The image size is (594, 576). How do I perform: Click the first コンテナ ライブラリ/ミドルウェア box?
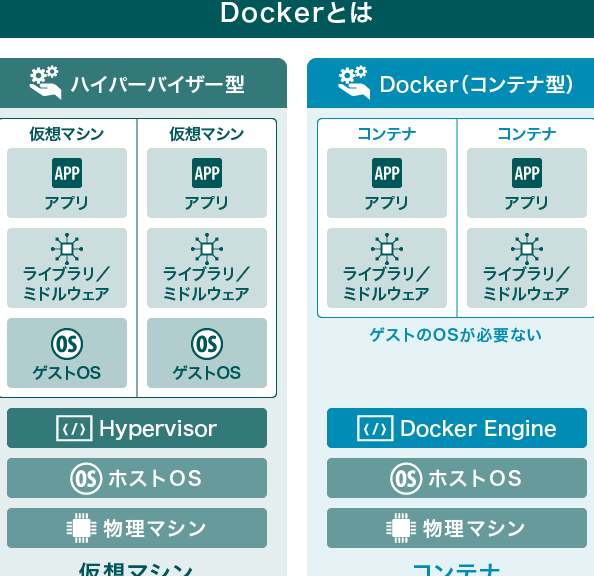[387, 268]
